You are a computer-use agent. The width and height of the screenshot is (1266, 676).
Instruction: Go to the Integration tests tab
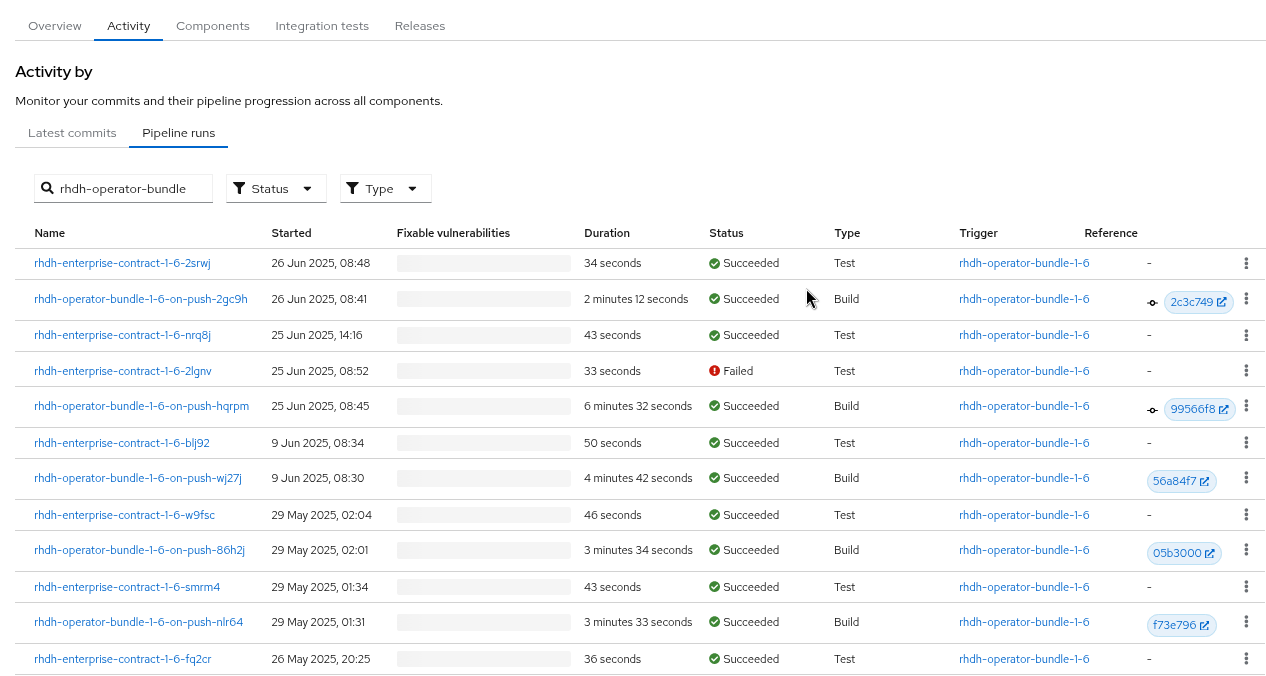pyautogui.click(x=322, y=26)
